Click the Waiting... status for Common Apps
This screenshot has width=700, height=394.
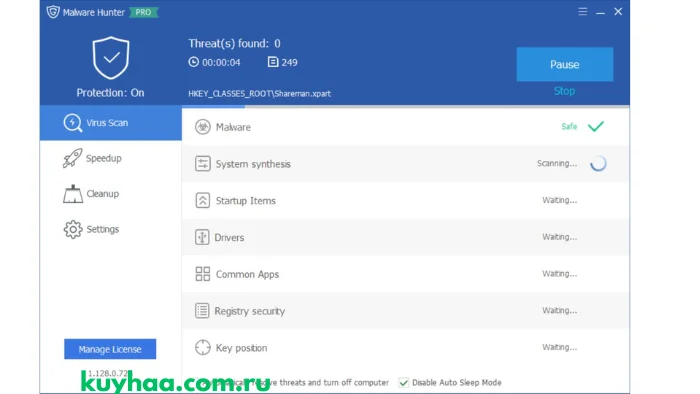[559, 274]
